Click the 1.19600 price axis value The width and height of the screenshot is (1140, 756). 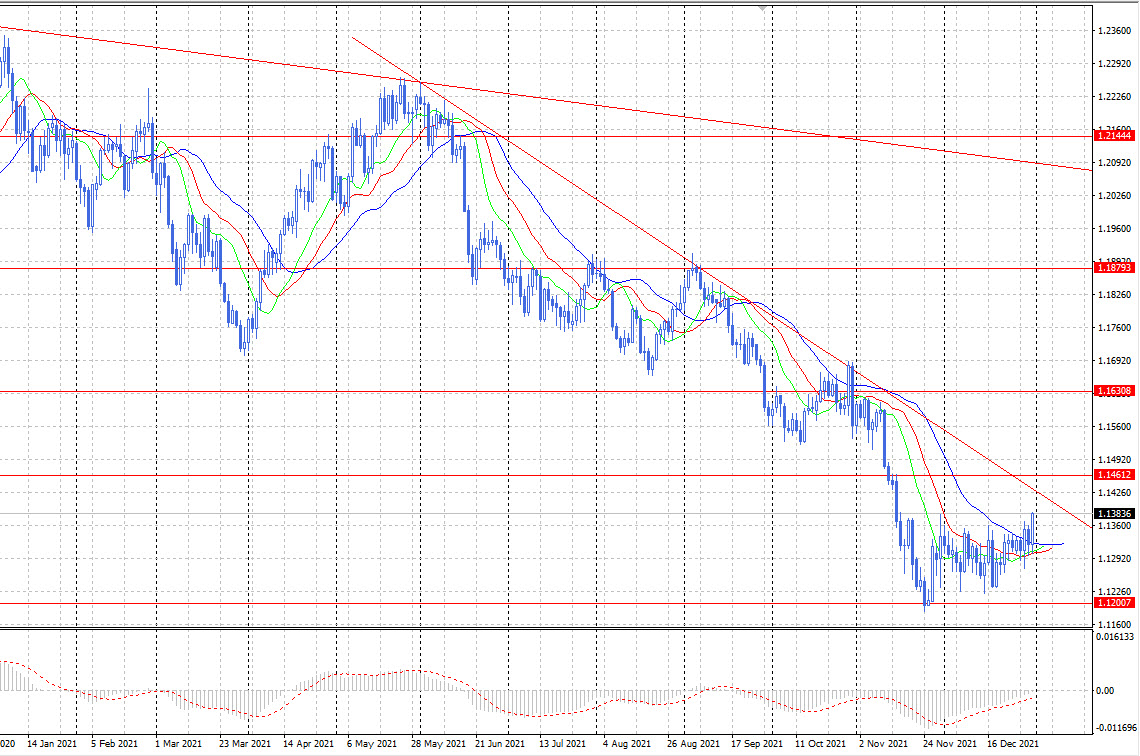[1114, 228]
